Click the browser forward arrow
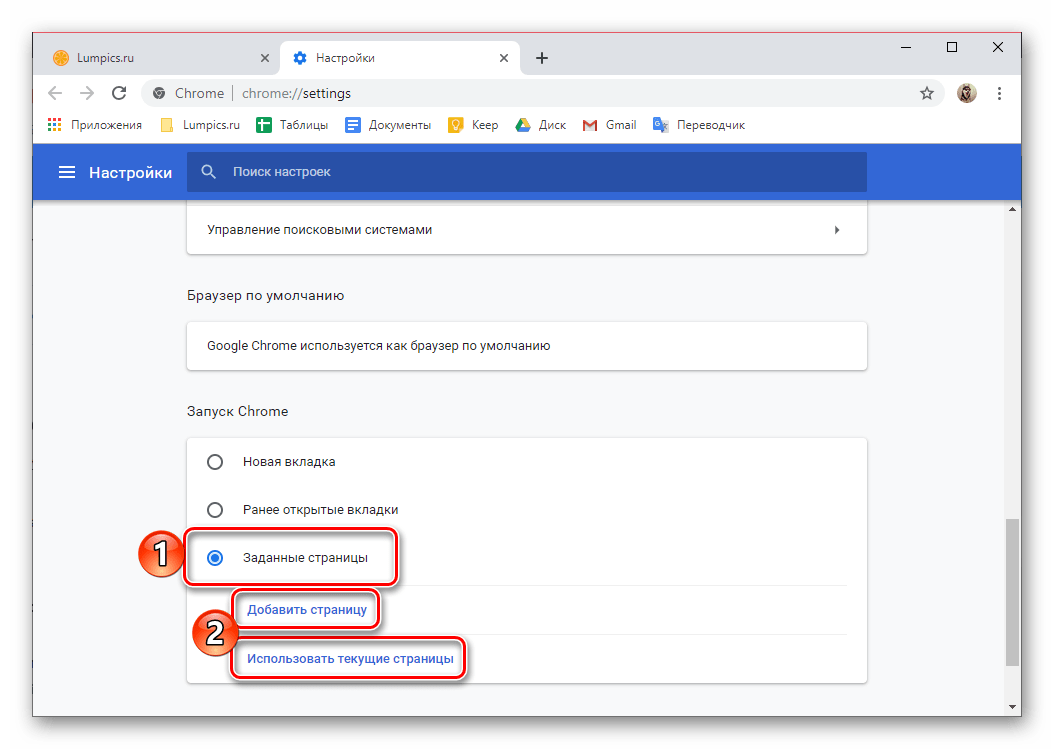 87,93
